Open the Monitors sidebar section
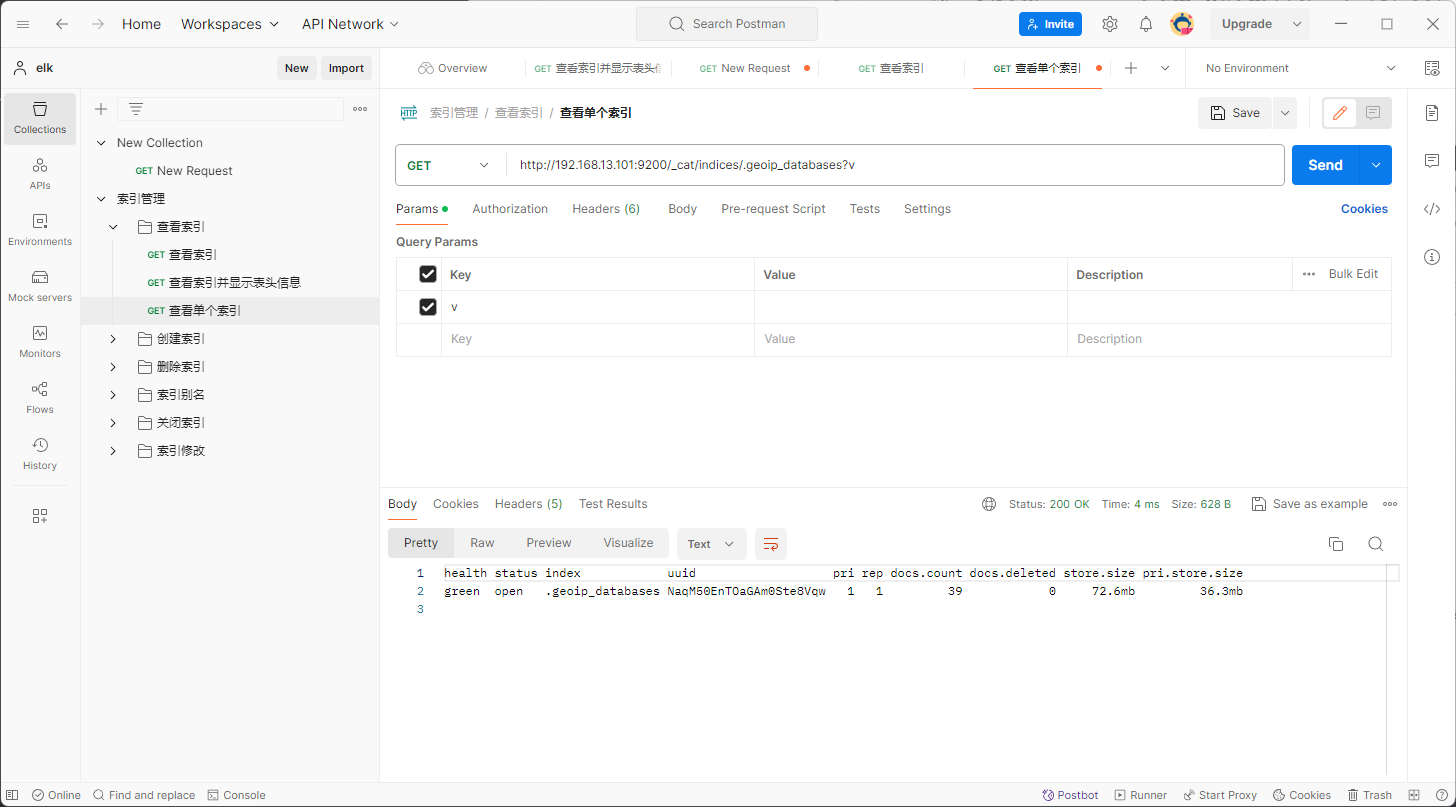 click(40, 341)
